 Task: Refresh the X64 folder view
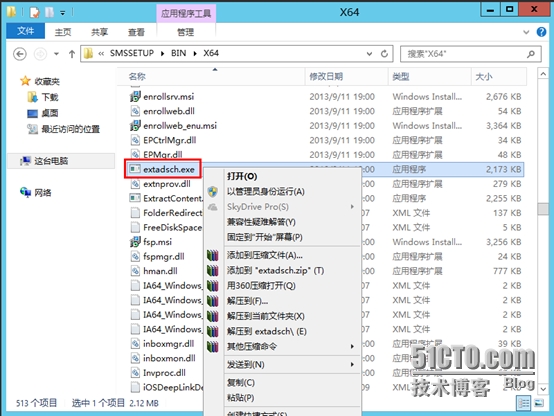[384, 54]
